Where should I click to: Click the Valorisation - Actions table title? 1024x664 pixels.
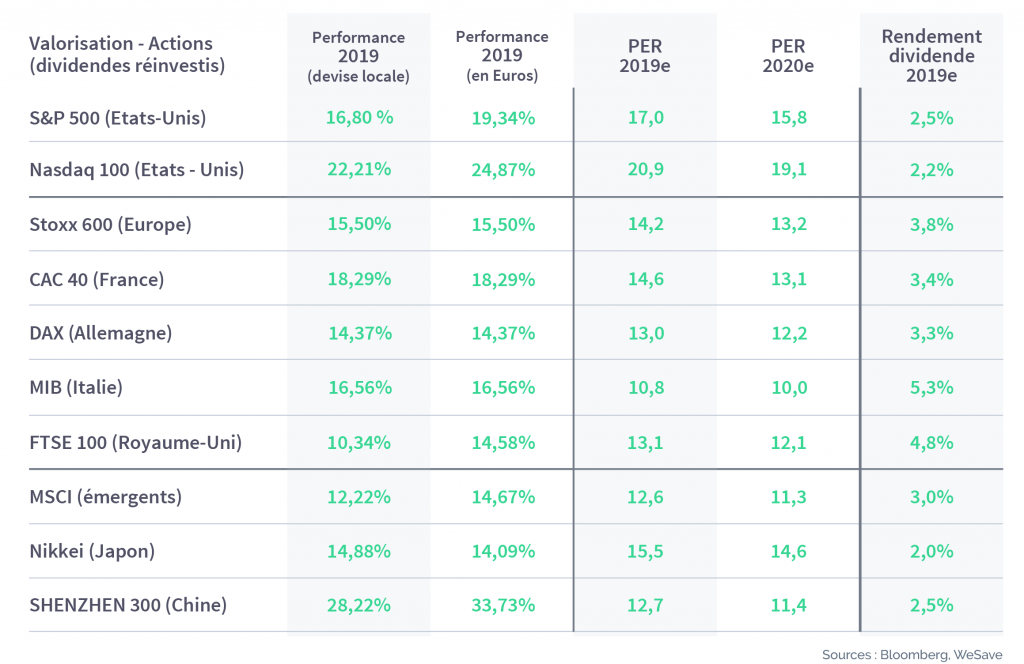tap(127, 54)
